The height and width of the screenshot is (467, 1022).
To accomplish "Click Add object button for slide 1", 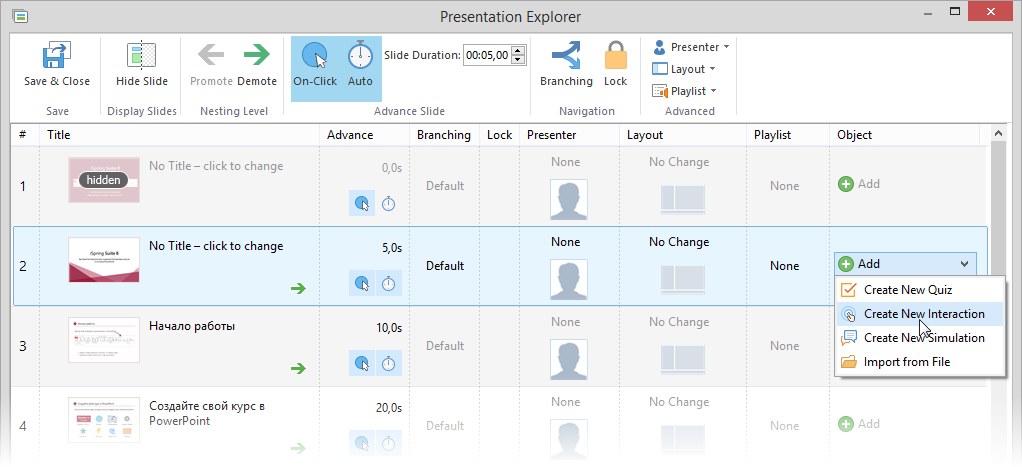I will click(x=858, y=184).
